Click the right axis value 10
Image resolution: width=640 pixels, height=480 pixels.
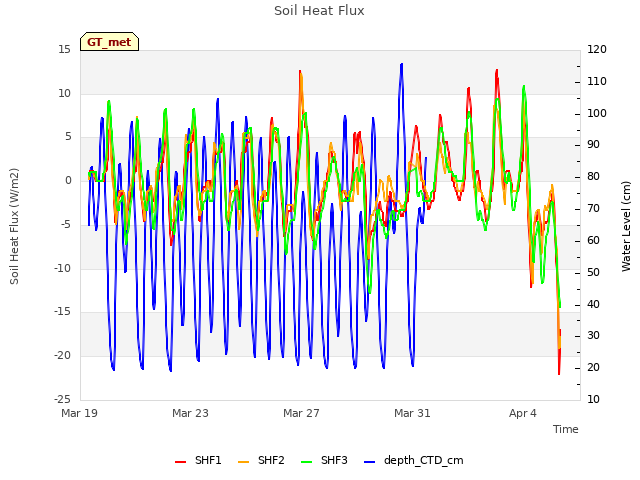click(593, 400)
